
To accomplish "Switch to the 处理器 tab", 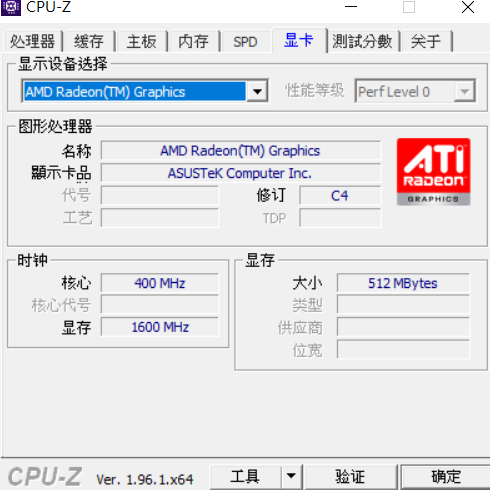I will click(x=33, y=41).
